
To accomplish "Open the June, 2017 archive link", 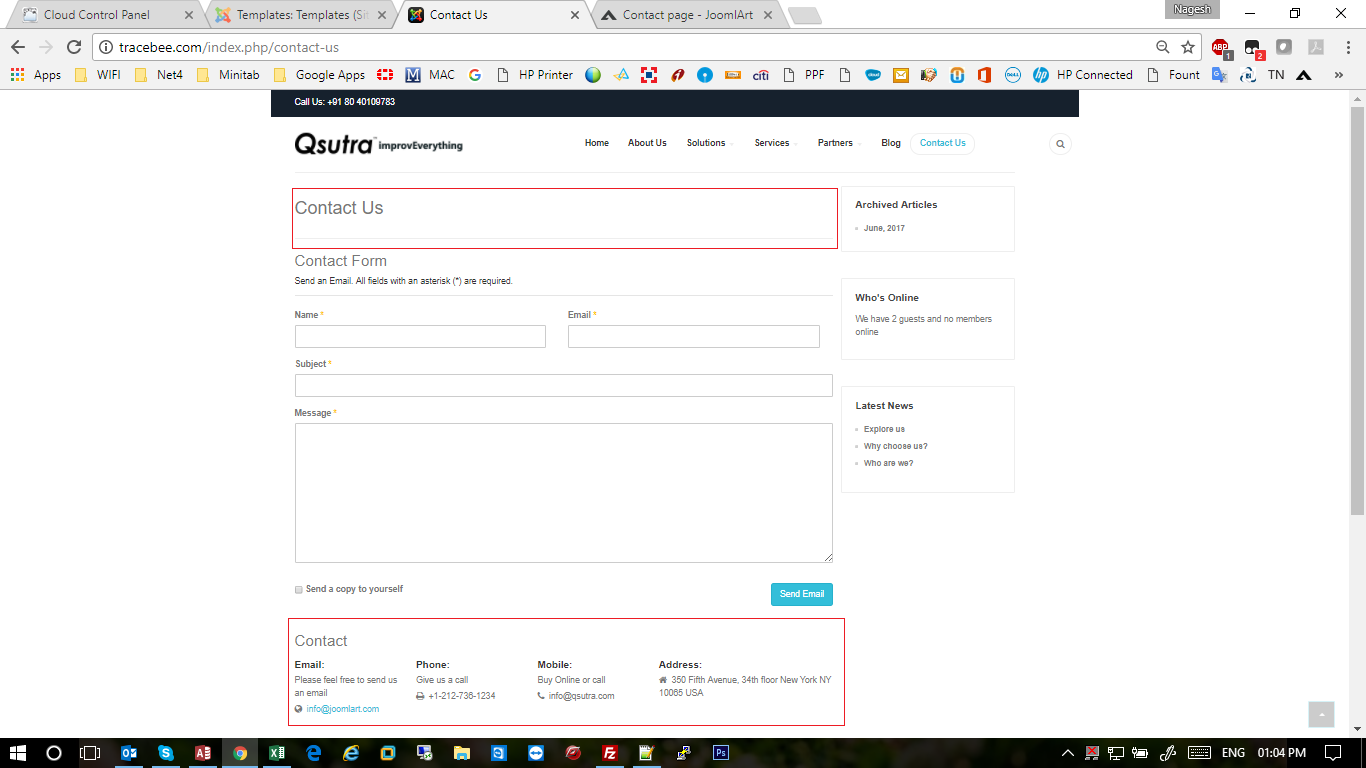I will tap(884, 228).
